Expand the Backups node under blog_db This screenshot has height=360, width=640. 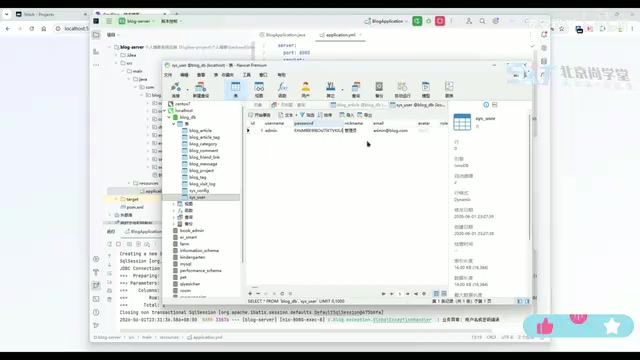pos(173,224)
